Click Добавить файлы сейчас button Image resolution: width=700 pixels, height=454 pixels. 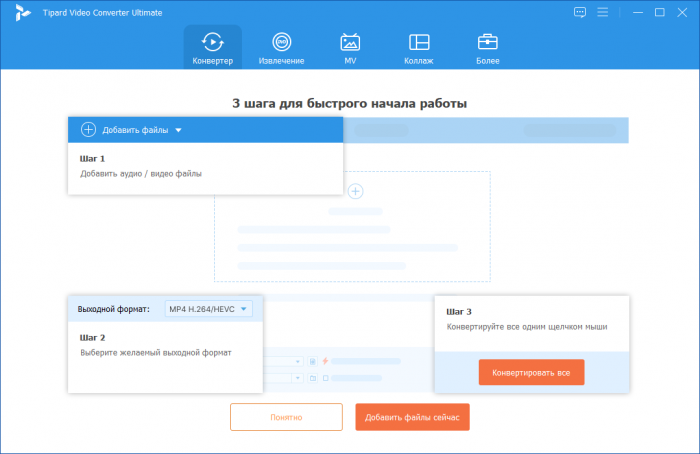pos(412,417)
